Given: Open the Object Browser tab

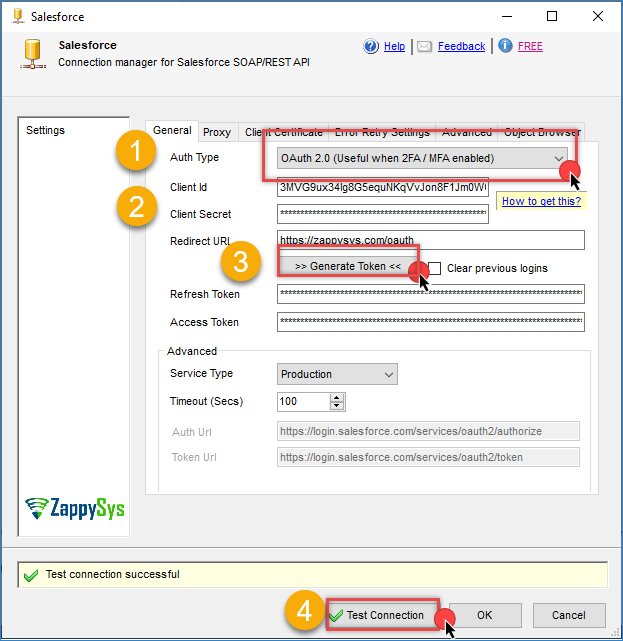Looking at the screenshot, I should click(x=541, y=132).
